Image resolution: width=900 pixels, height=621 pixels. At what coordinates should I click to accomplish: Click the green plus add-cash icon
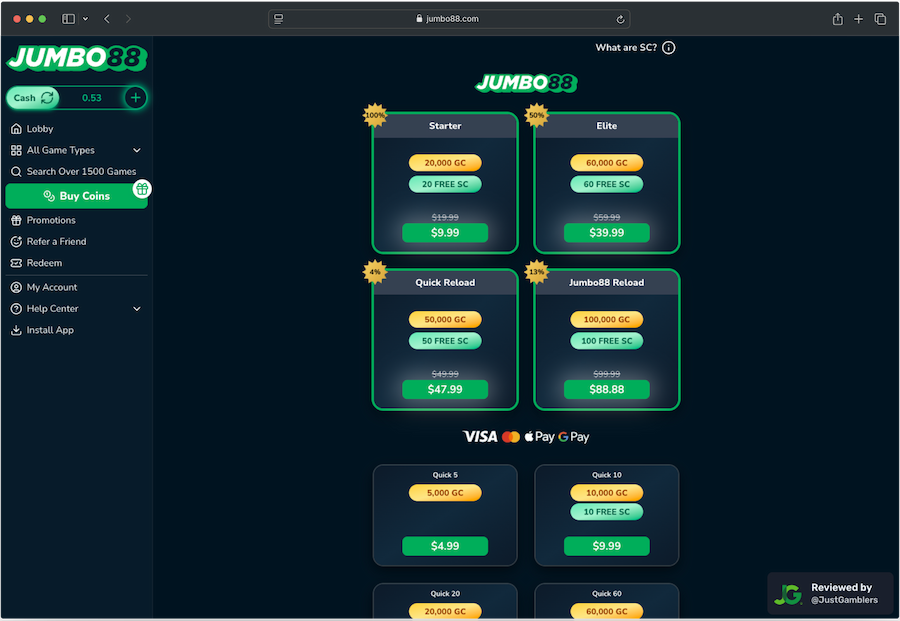pos(135,98)
